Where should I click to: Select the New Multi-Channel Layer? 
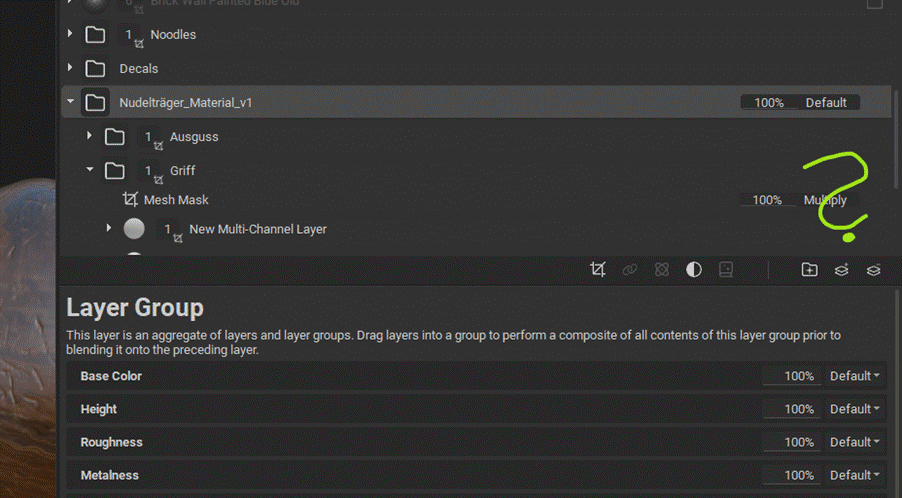257,229
